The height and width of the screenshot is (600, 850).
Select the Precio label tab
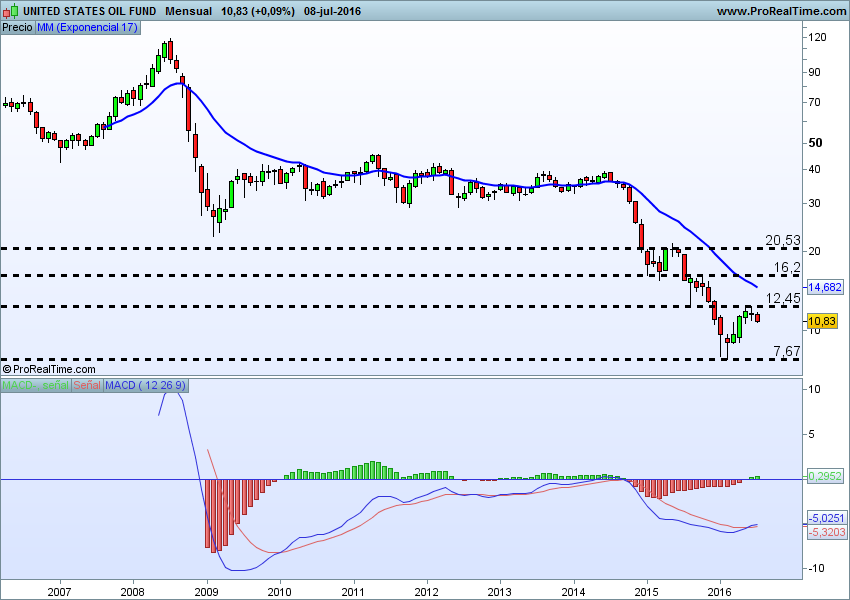click(x=17, y=27)
